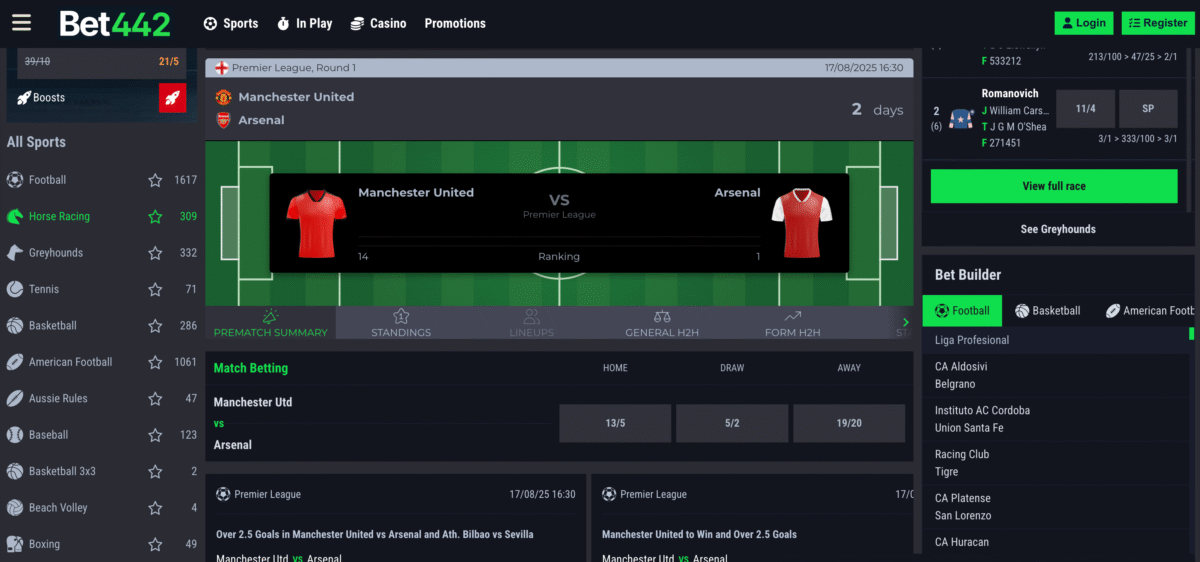Click the Bet442 logo

(114, 23)
